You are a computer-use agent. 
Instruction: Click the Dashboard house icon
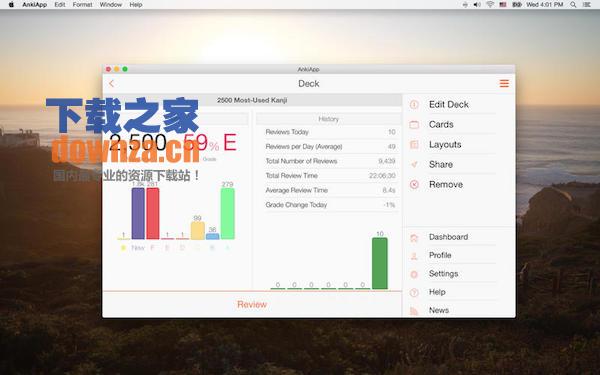coord(414,237)
